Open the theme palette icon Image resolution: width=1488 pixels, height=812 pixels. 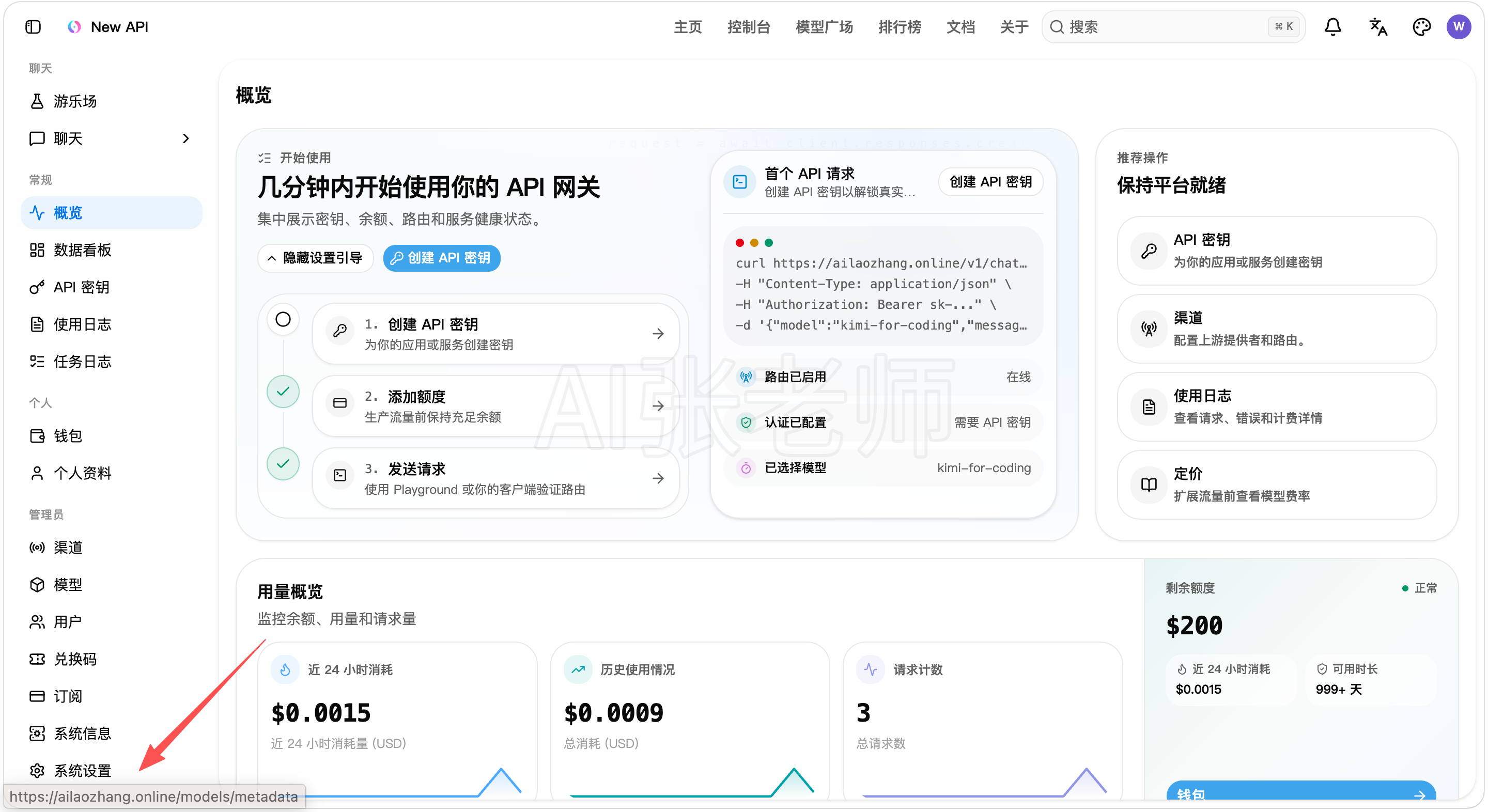coord(1421,26)
